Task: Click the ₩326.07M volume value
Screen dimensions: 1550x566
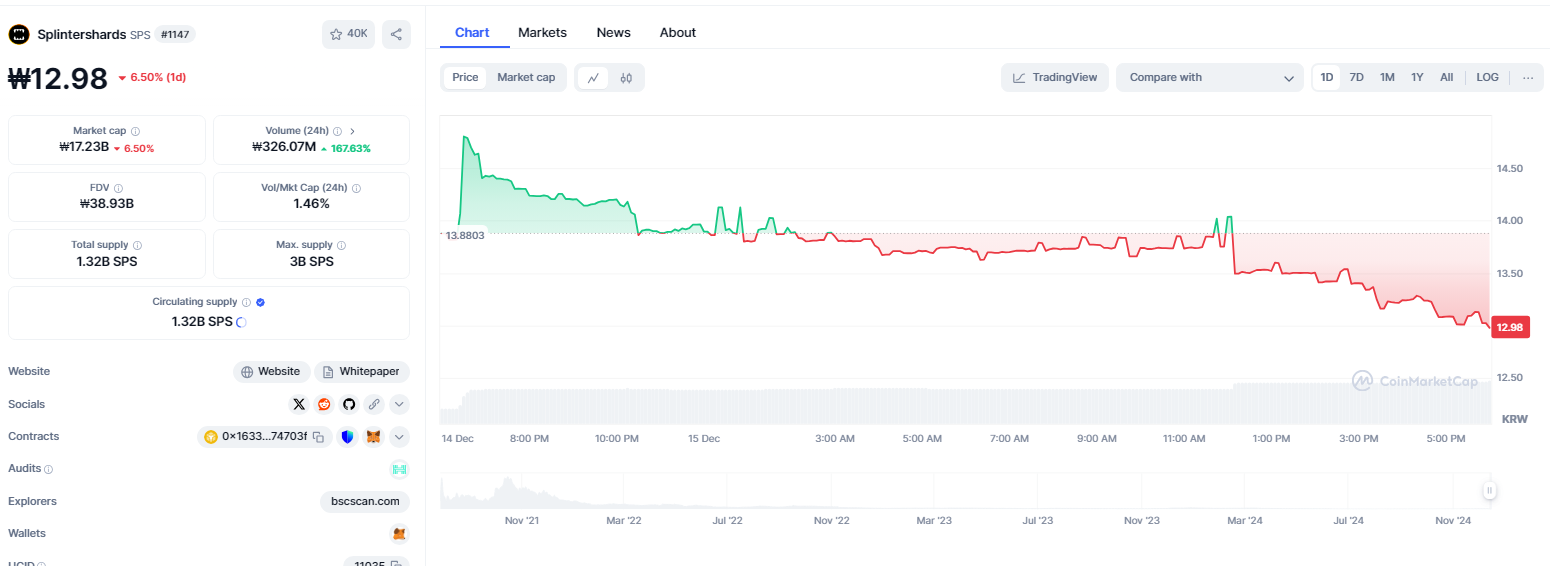Action: (284, 148)
